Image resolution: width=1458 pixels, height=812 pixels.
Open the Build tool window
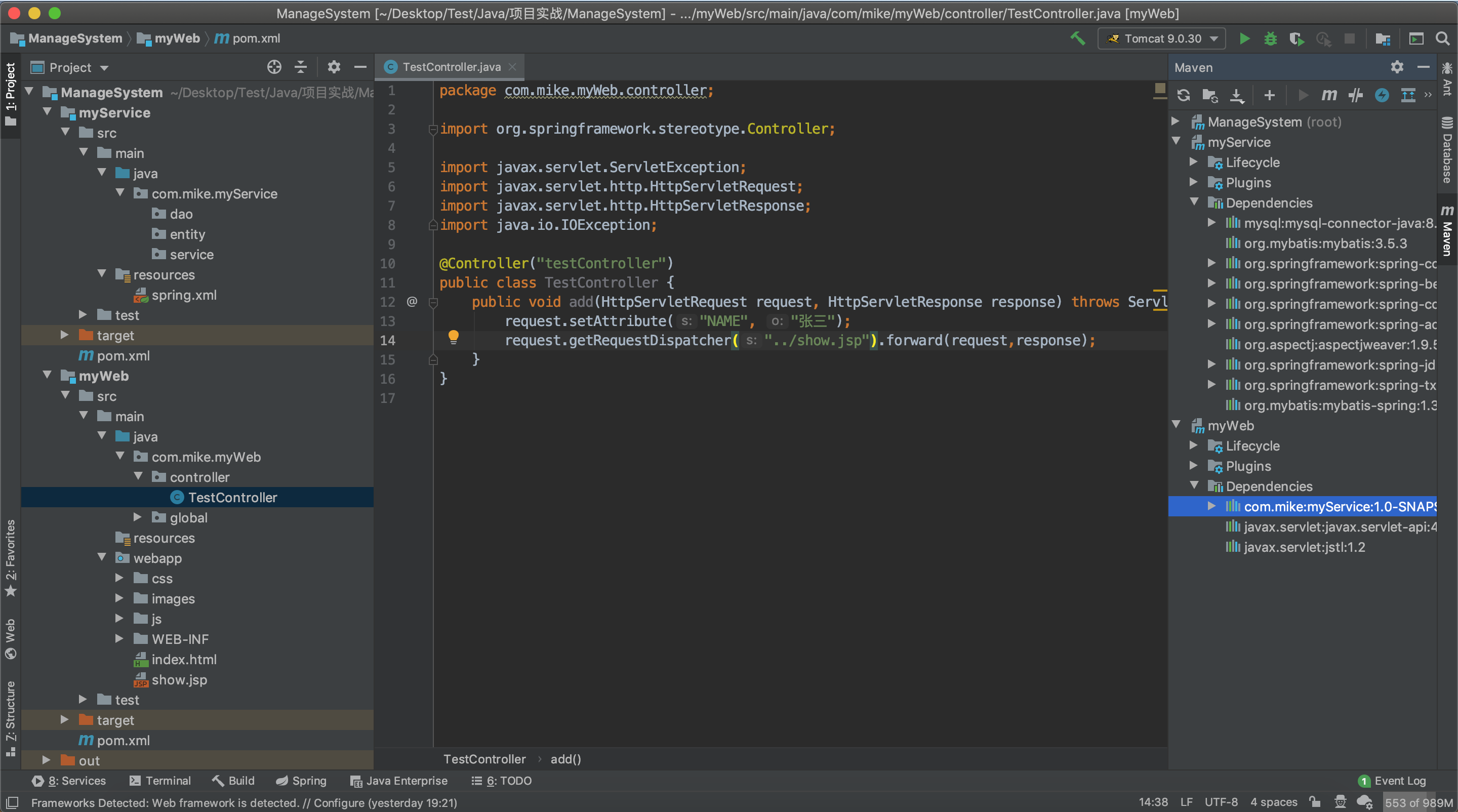pyautogui.click(x=234, y=780)
